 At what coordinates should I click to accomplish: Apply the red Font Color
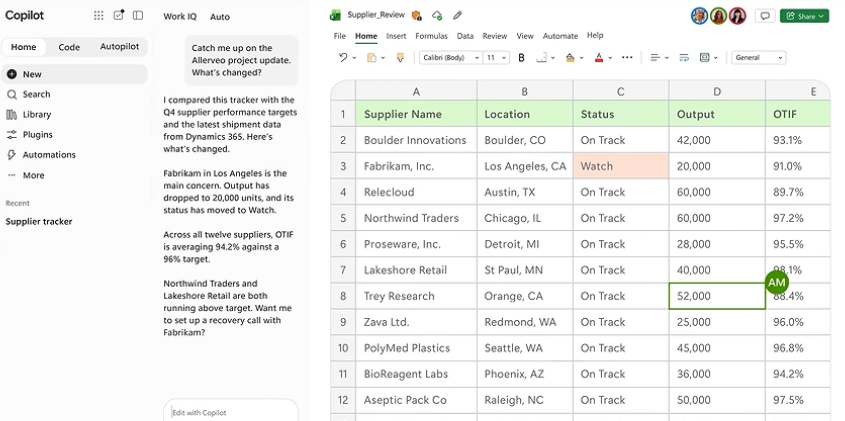pyautogui.click(x=599, y=58)
